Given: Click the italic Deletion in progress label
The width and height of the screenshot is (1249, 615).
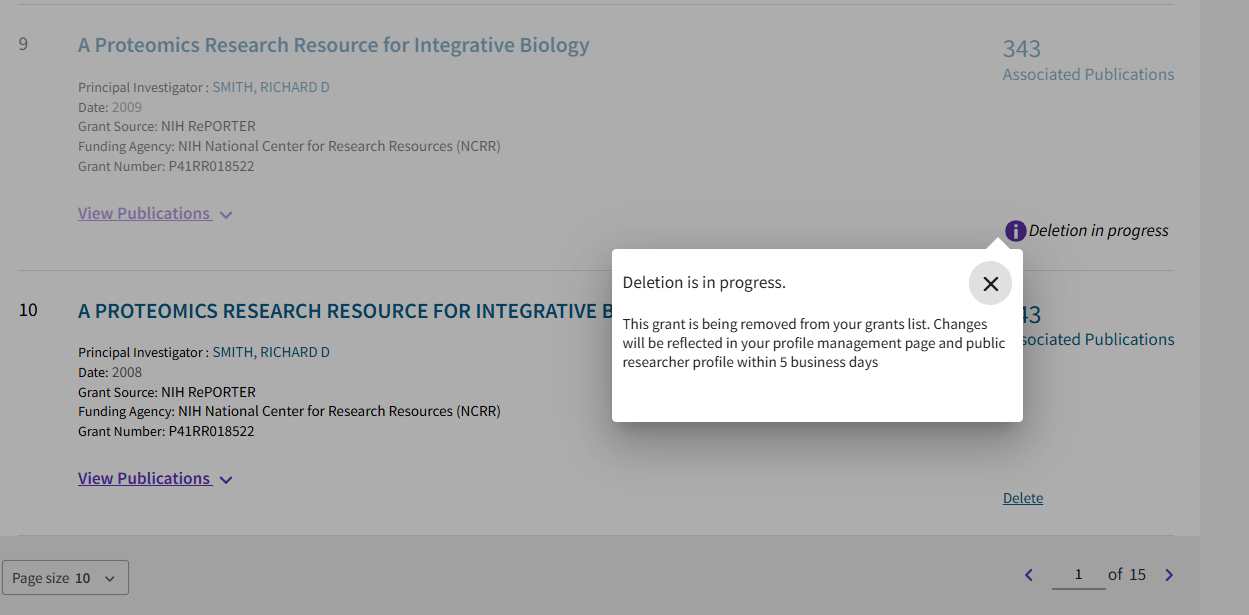Looking at the screenshot, I should pos(1098,231).
